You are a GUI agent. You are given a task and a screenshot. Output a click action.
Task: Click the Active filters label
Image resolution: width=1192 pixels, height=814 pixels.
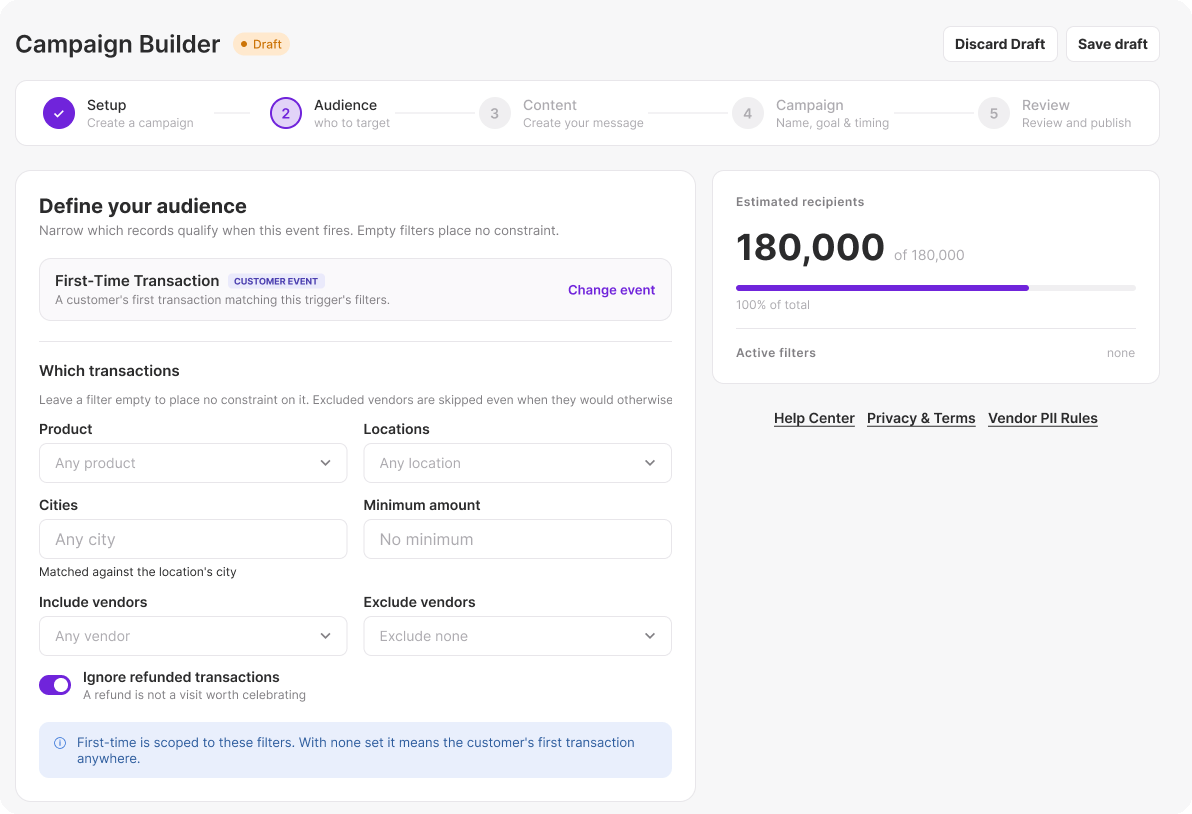[x=775, y=353]
